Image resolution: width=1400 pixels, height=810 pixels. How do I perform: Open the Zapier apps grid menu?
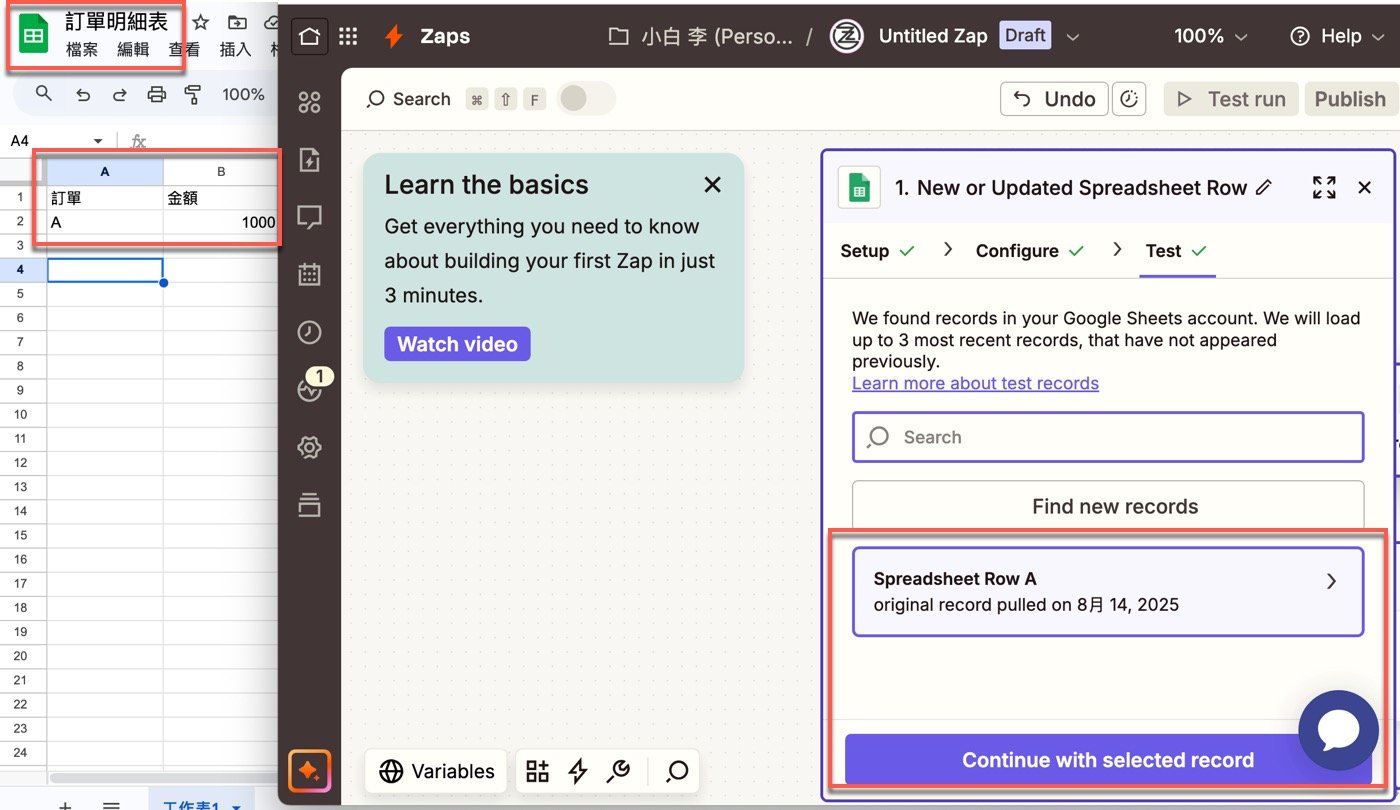click(x=348, y=36)
